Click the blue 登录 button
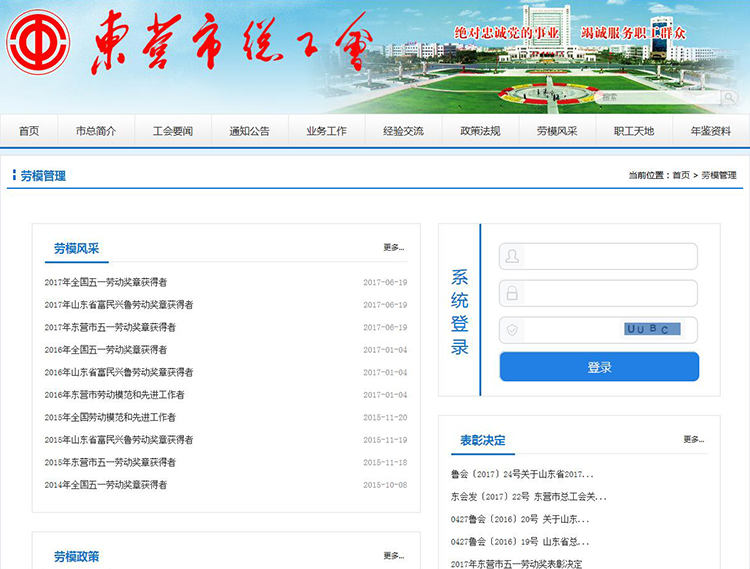 [x=599, y=367]
